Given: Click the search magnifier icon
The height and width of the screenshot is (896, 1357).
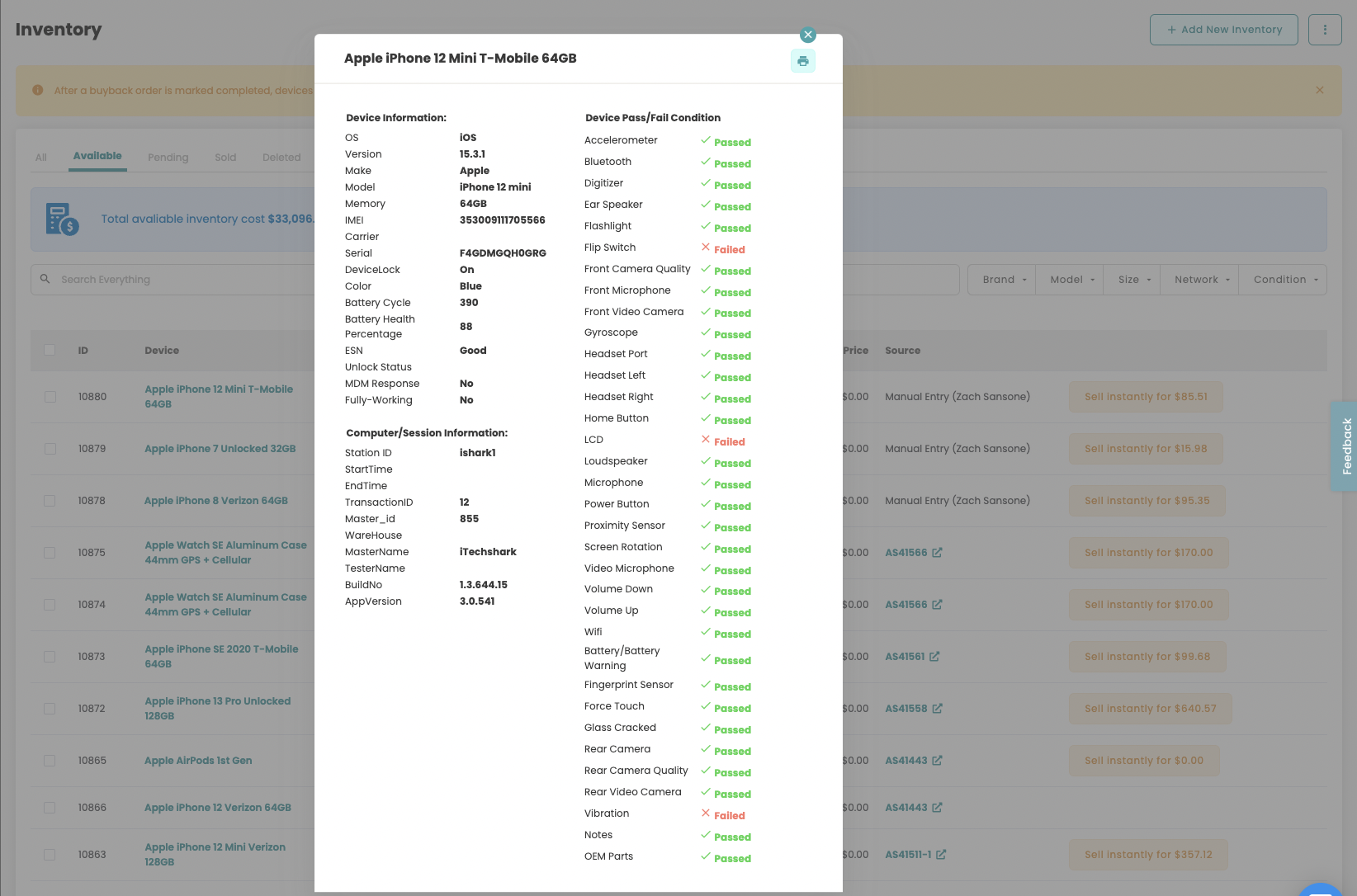Looking at the screenshot, I should [x=45, y=279].
